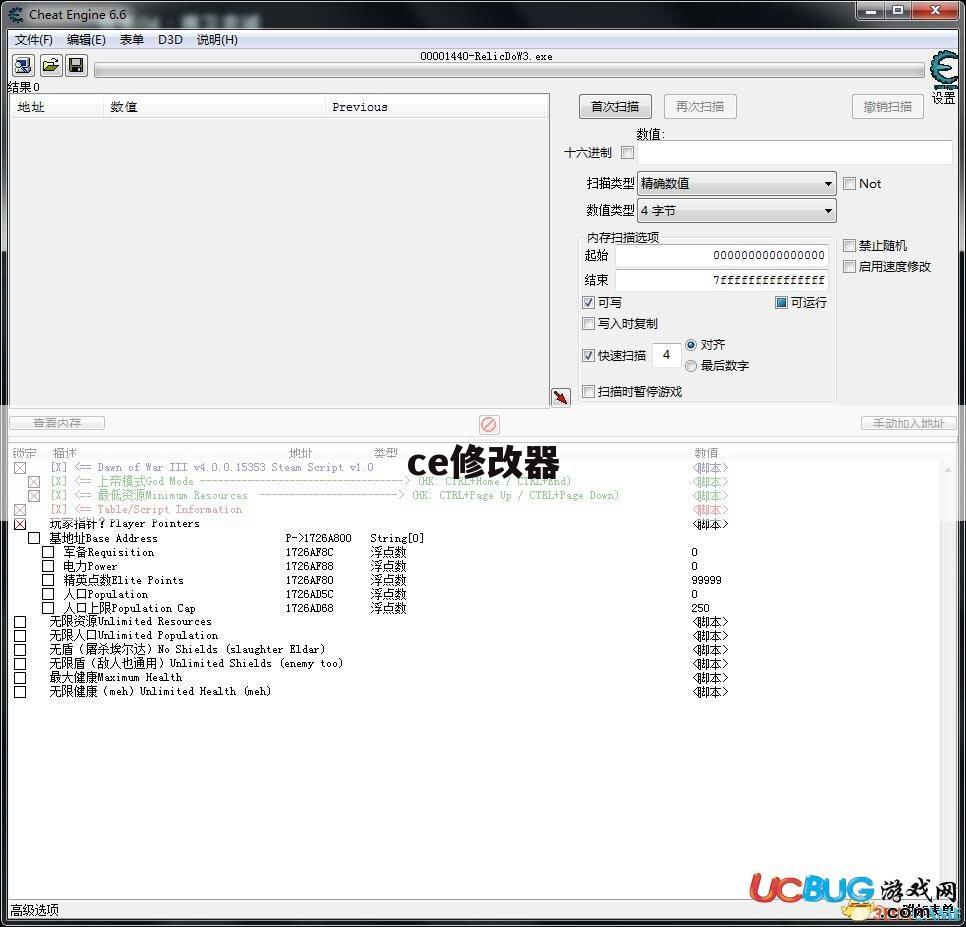Enable the 无限资源Unlimited Resources script
The height and width of the screenshot is (927, 966).
point(20,622)
